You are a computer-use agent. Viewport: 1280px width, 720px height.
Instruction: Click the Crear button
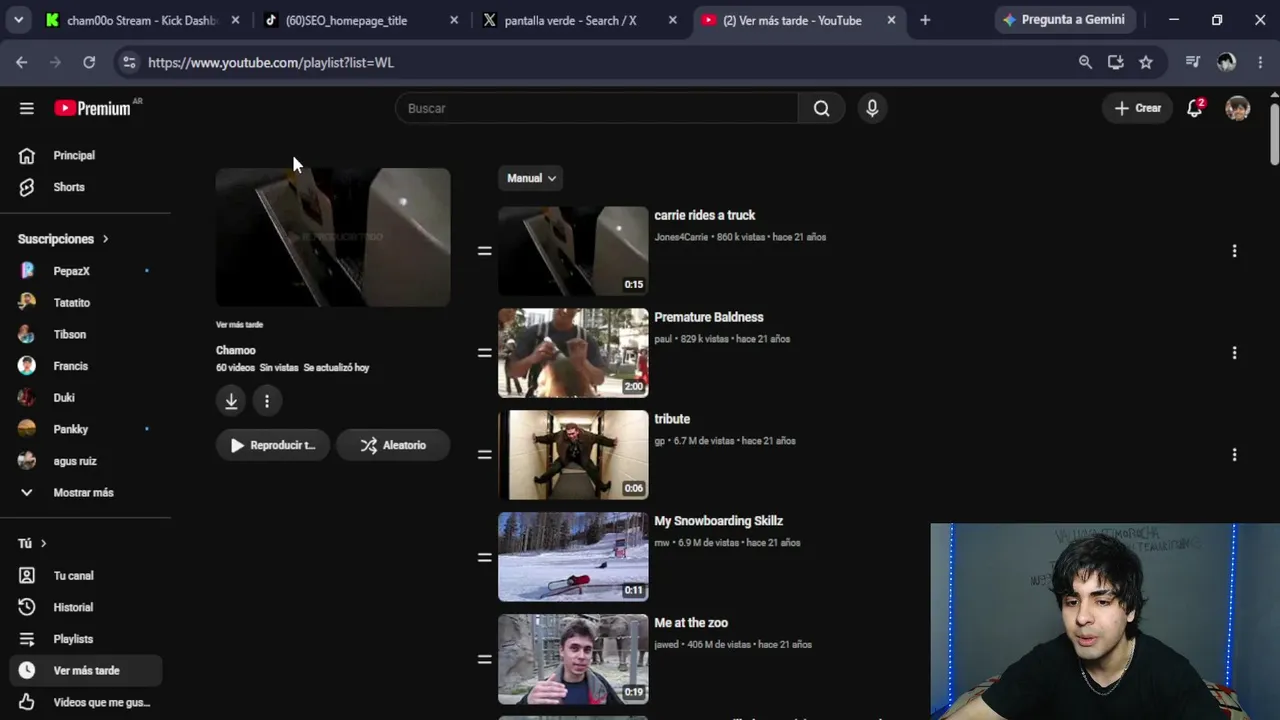[x=1138, y=108]
